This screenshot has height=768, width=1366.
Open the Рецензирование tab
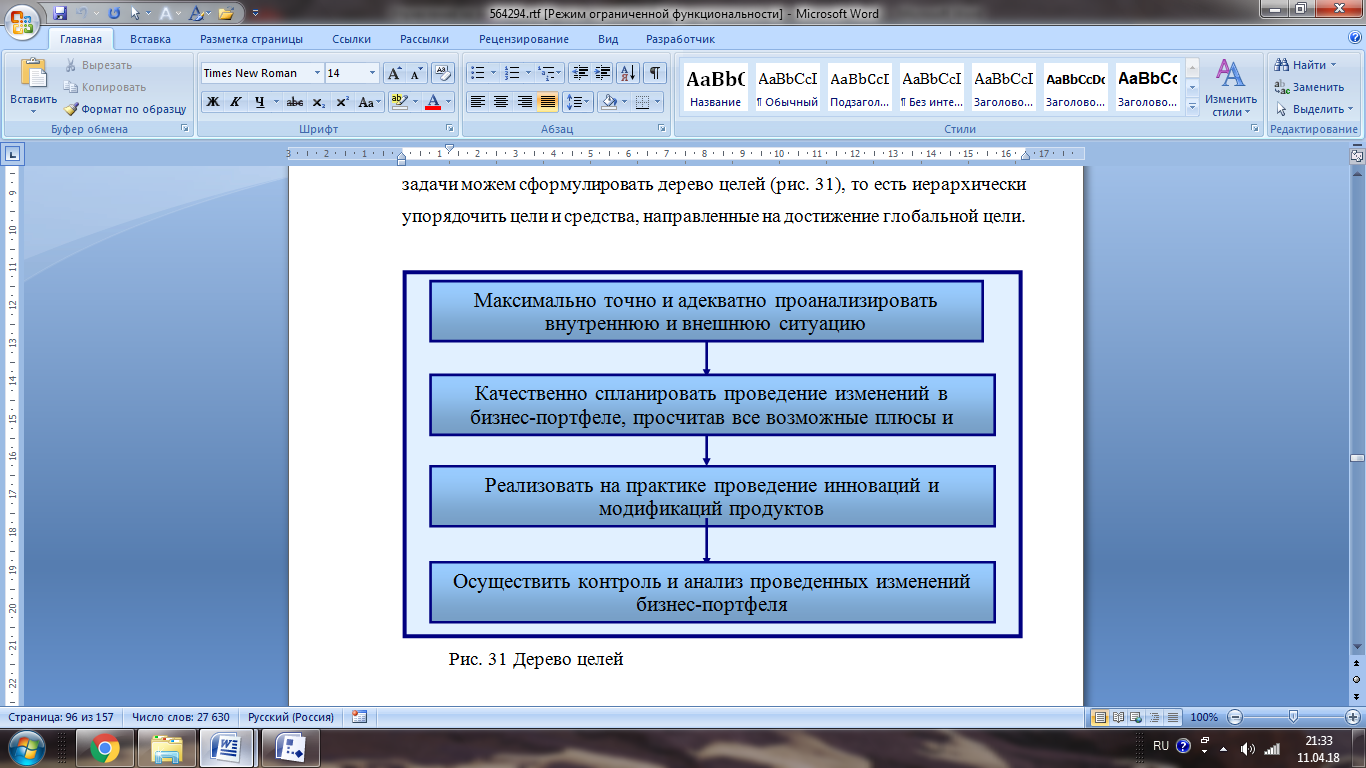click(523, 39)
